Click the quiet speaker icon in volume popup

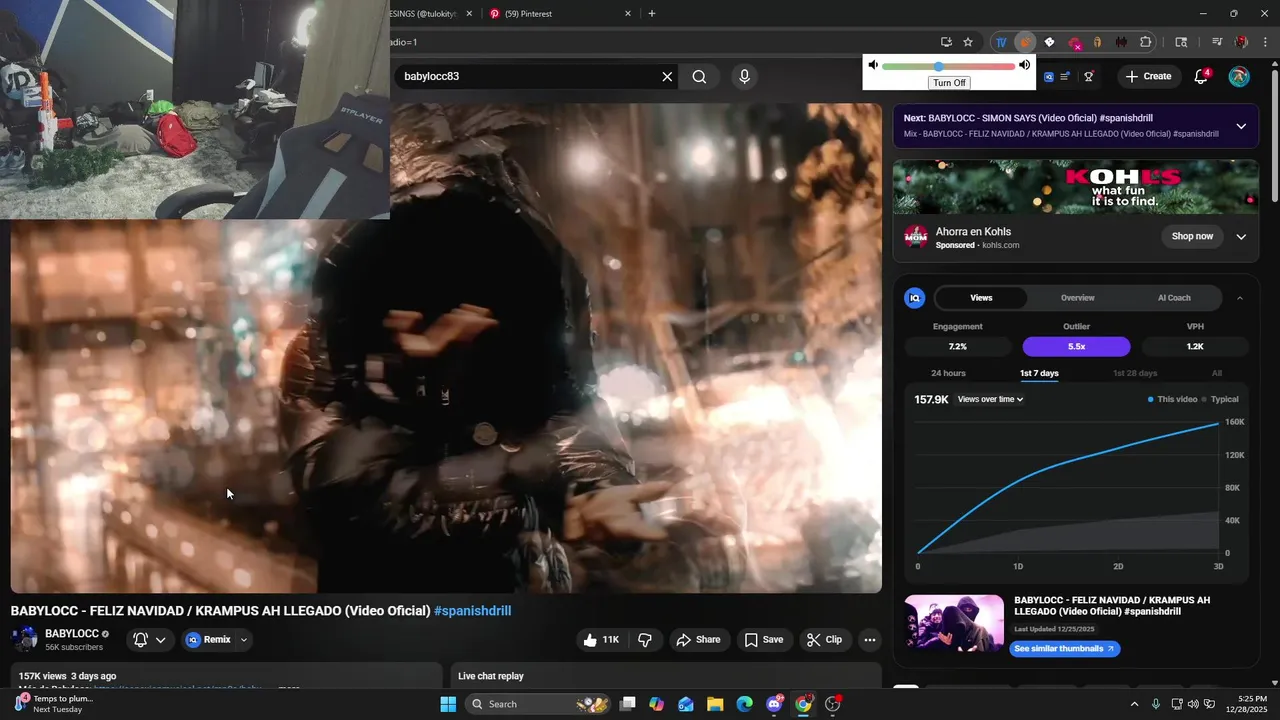tap(873, 65)
